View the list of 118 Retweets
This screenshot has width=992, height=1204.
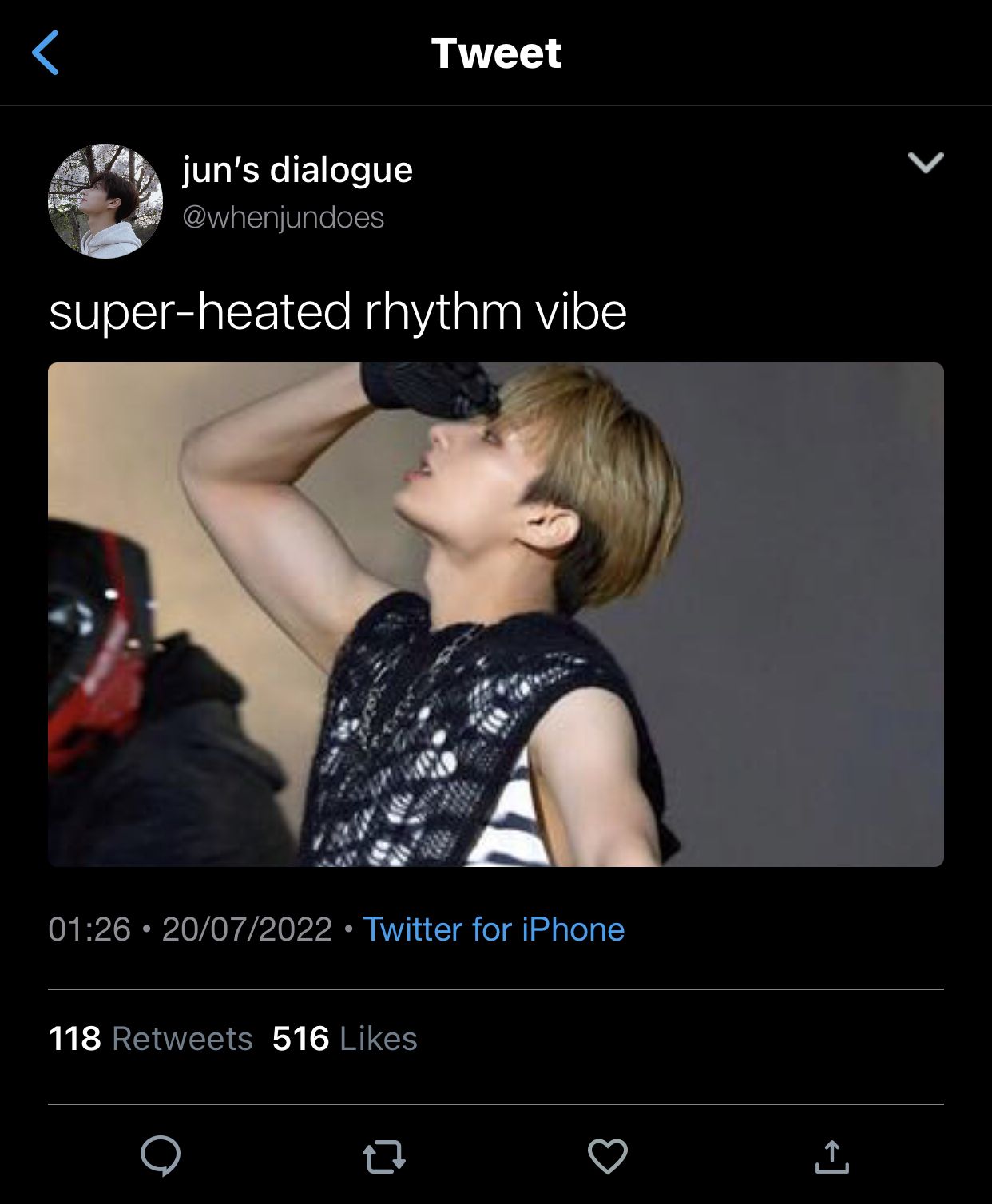(151, 1039)
